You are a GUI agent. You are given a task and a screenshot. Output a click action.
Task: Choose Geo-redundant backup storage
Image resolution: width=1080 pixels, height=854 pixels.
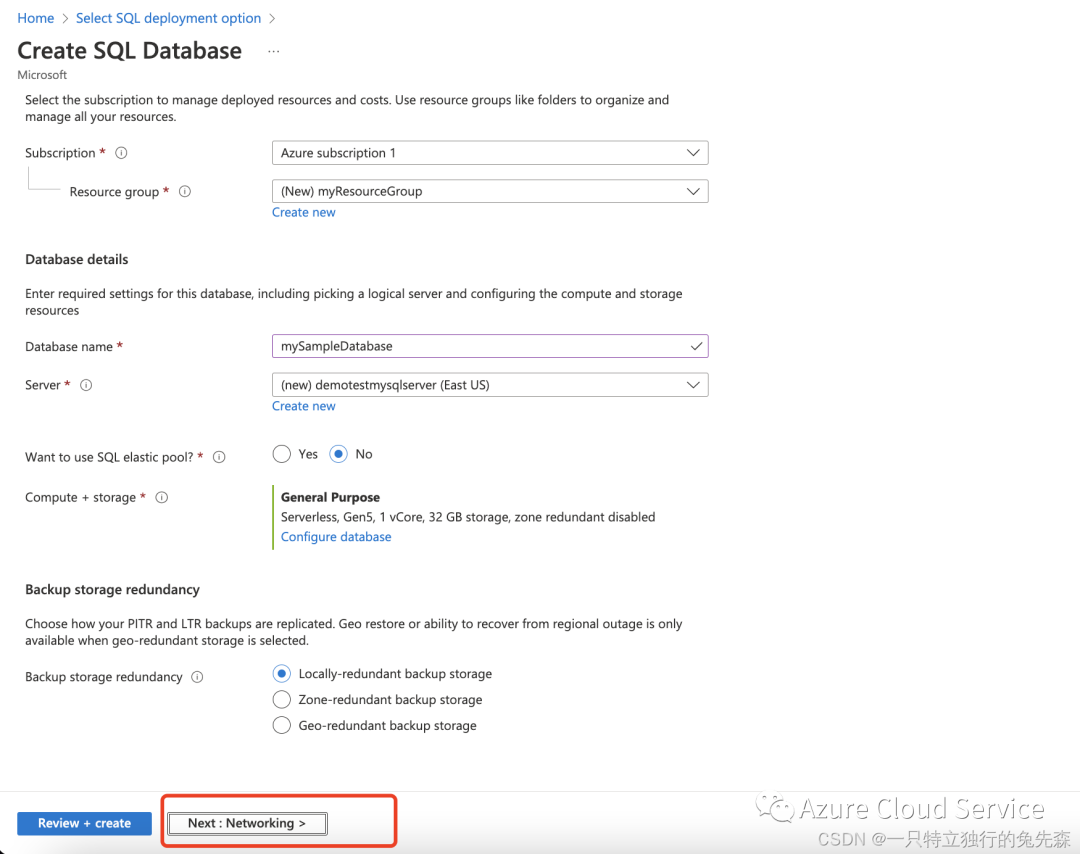coord(282,725)
